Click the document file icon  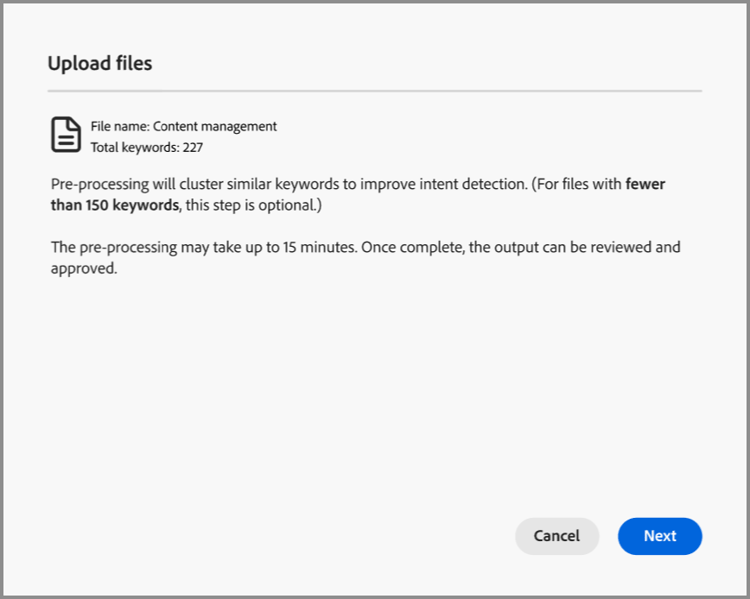(x=67, y=135)
